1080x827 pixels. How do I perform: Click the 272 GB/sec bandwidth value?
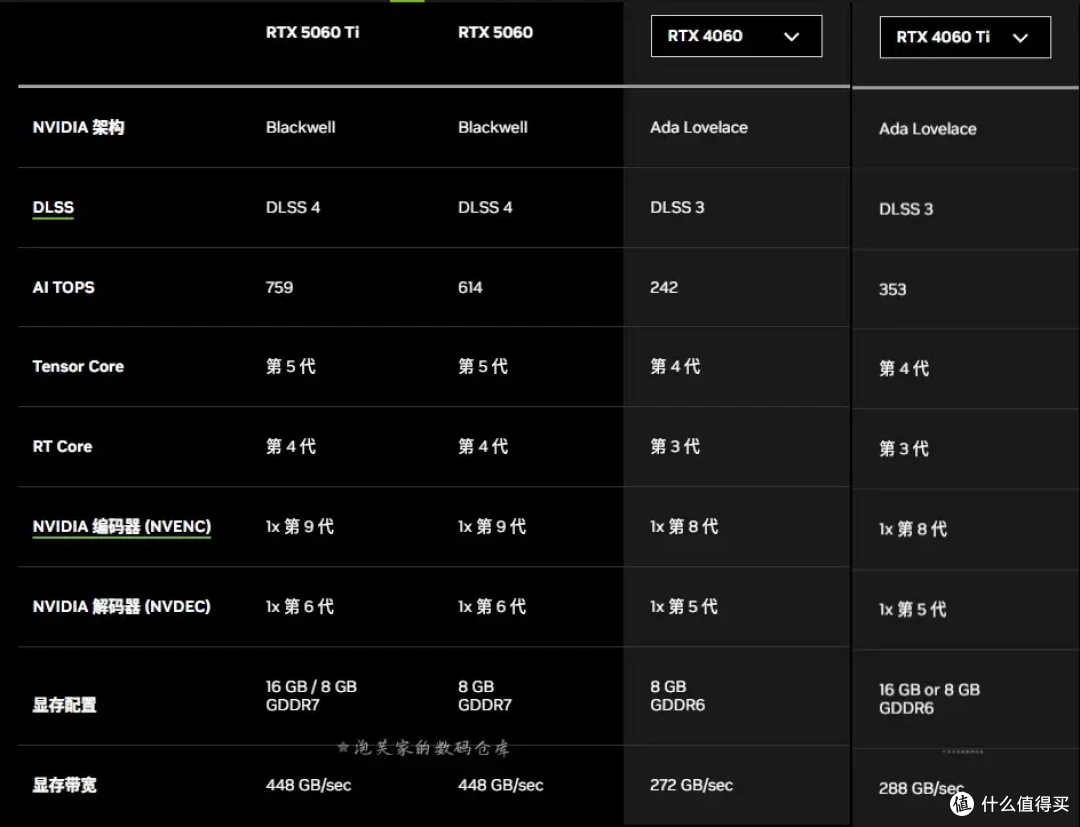[x=692, y=785]
